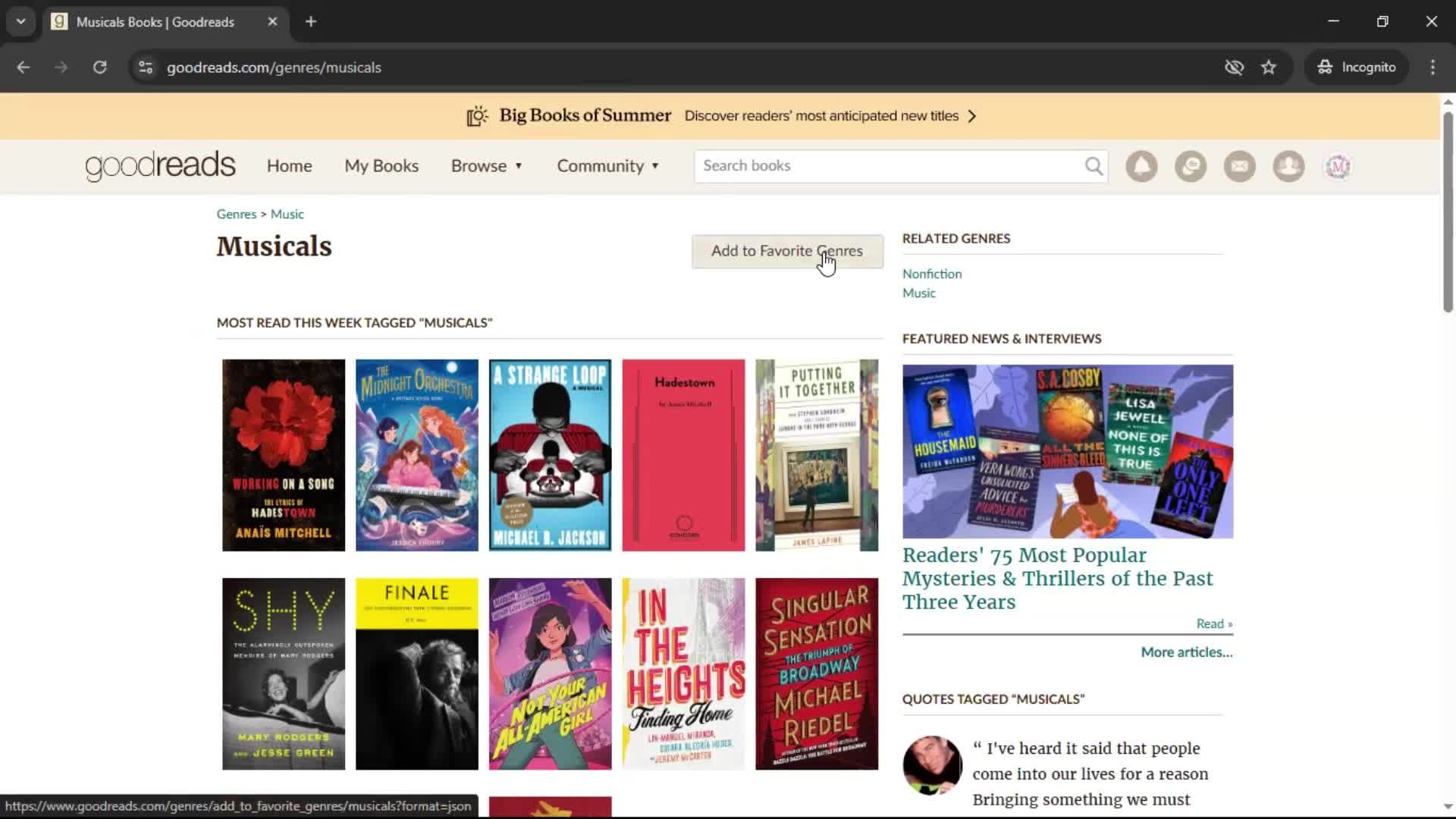Open the Chrome three-dot menu
The height and width of the screenshot is (819, 1456).
tap(1432, 67)
